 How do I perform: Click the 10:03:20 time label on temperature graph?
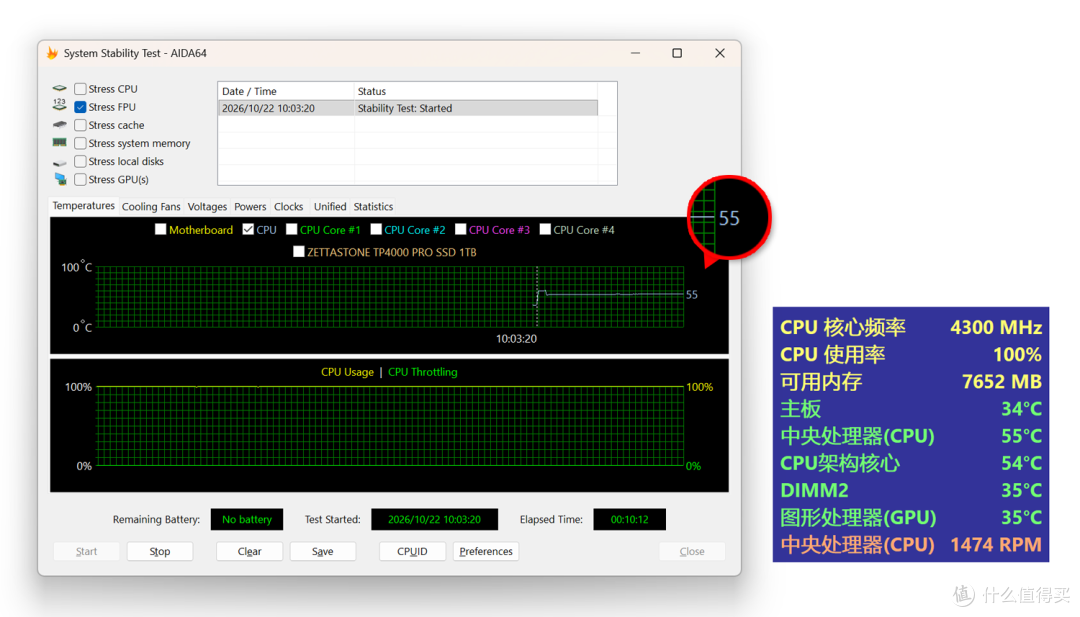click(x=516, y=339)
